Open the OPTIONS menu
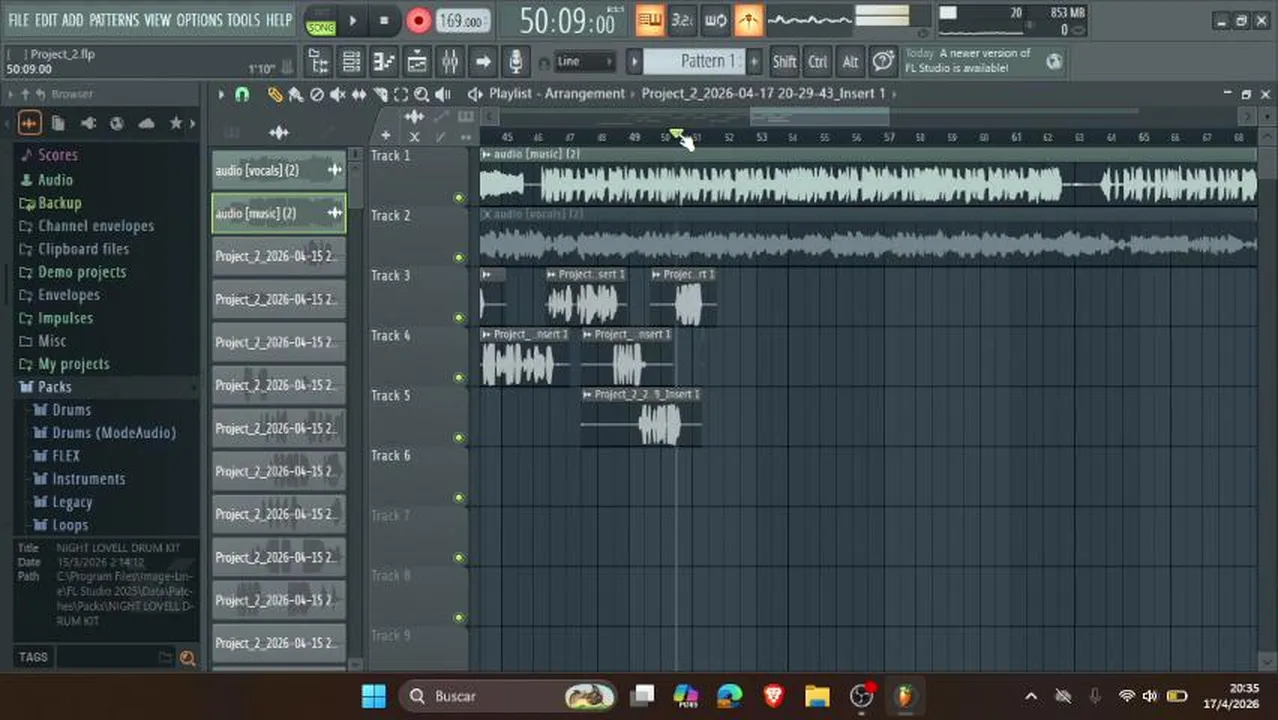The width and height of the screenshot is (1278, 720). 199,20
